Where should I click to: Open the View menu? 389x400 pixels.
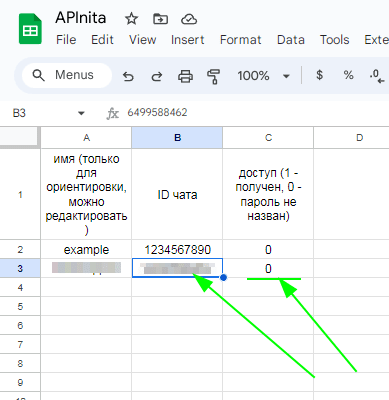143,40
